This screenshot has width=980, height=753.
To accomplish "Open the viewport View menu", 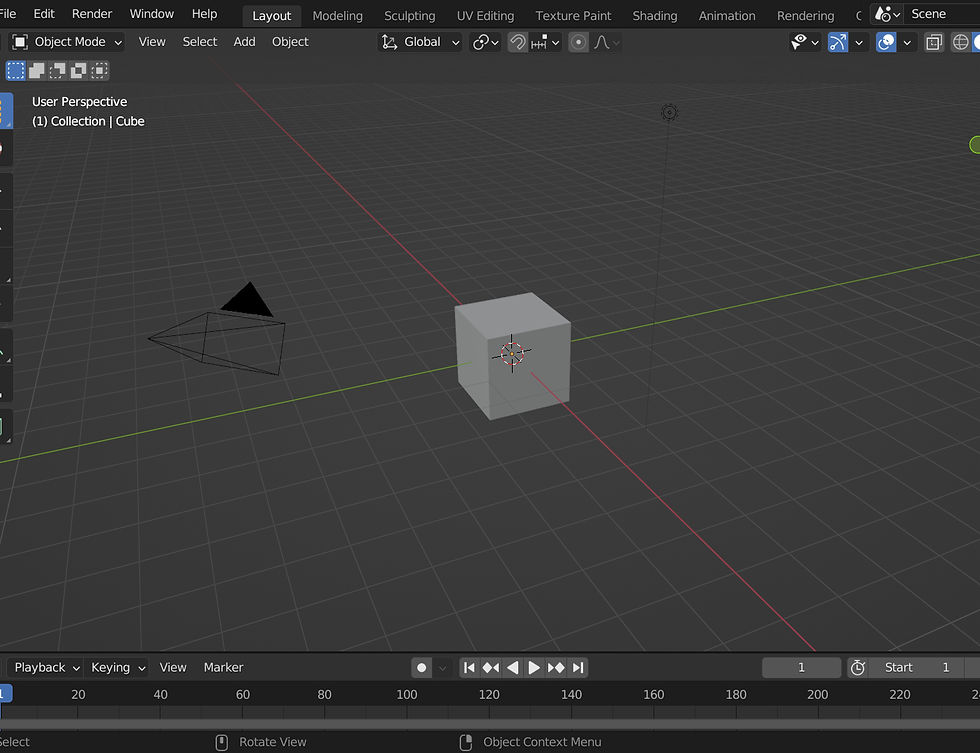I will click(x=152, y=42).
